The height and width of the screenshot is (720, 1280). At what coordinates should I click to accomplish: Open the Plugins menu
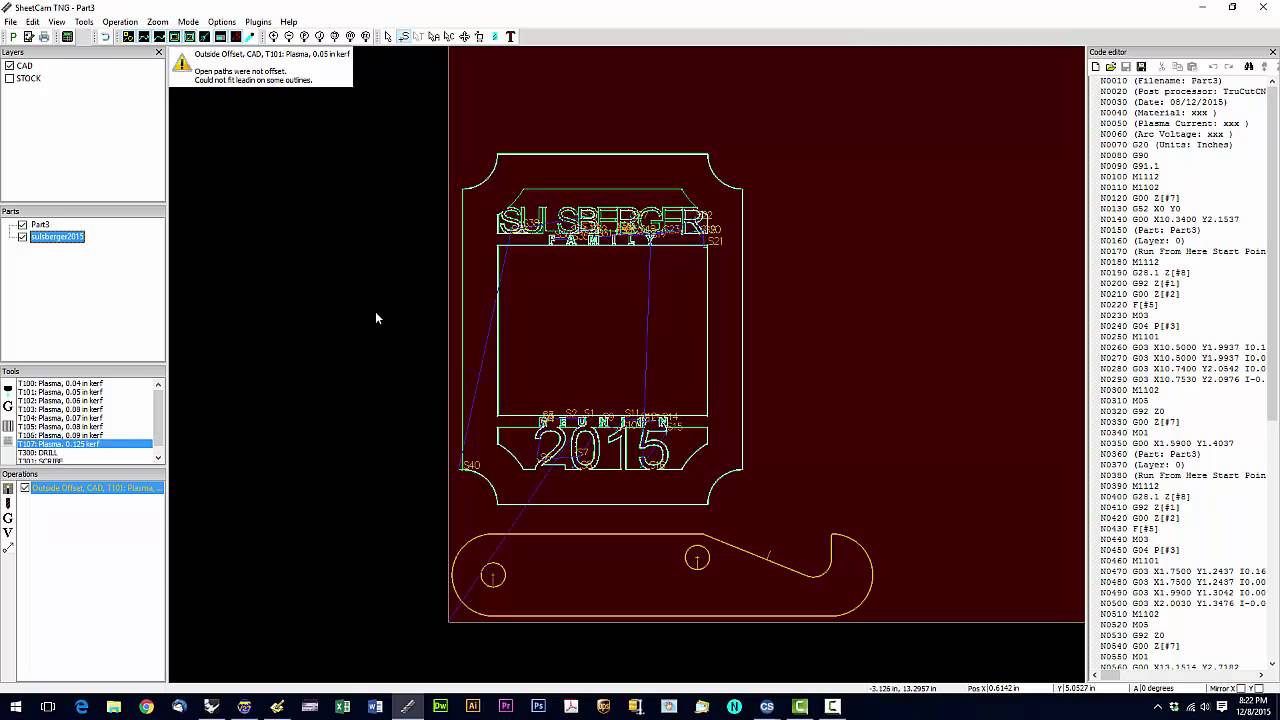258,22
